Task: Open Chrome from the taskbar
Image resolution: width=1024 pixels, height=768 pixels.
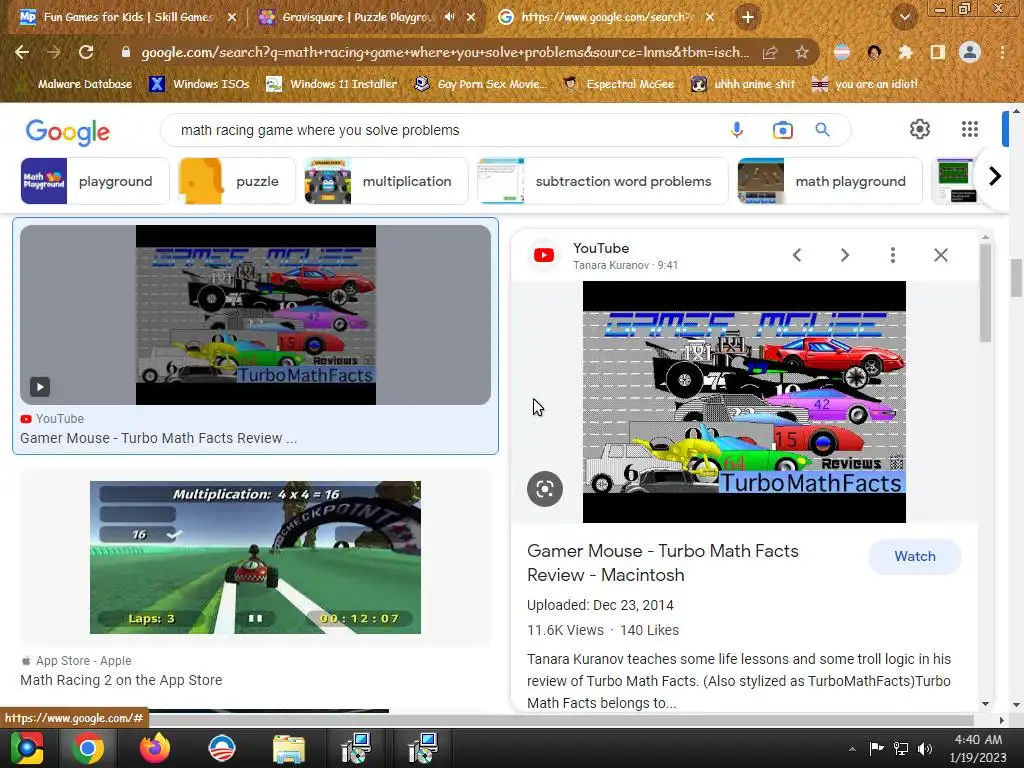Action: [88, 748]
